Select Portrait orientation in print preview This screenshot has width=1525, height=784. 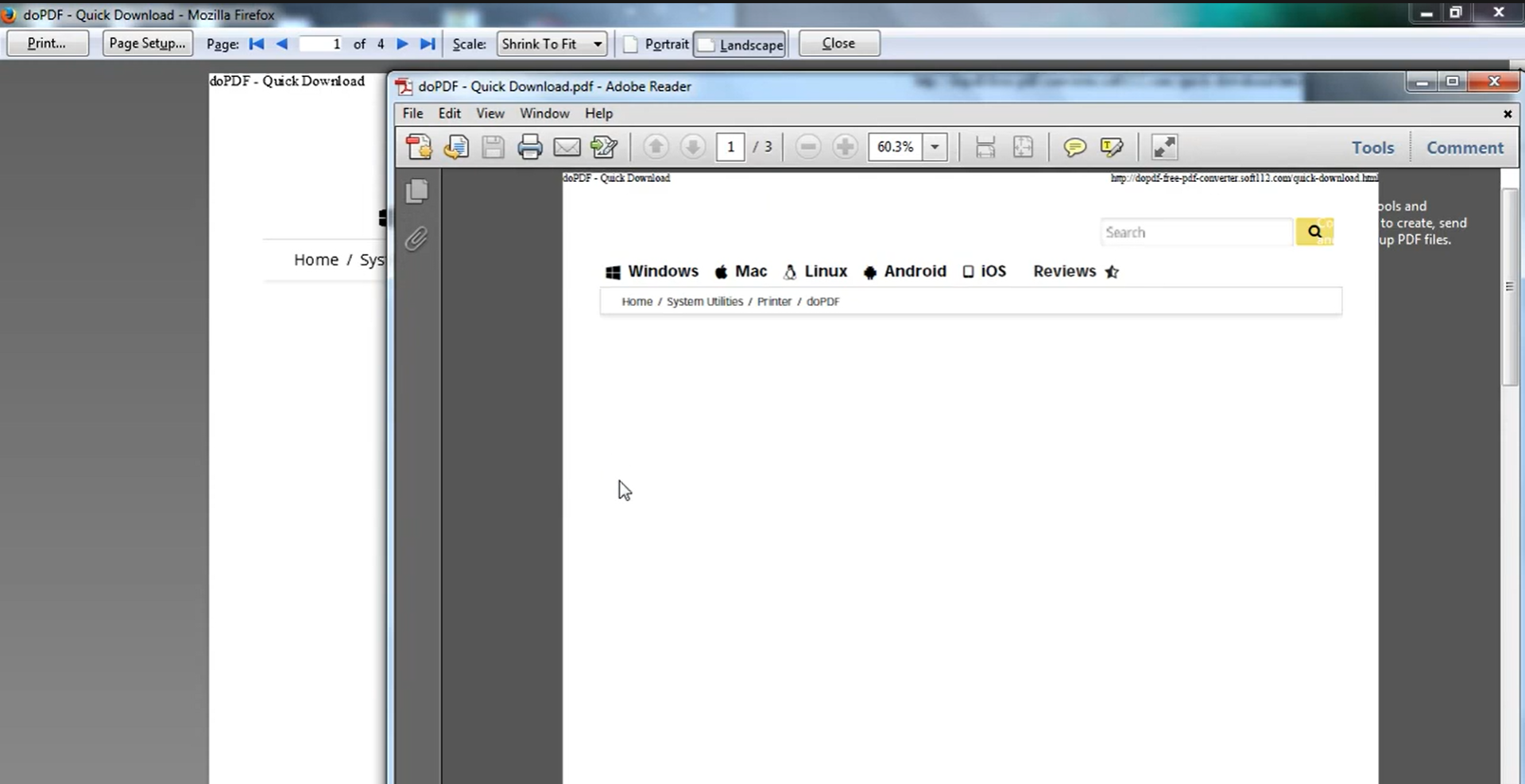[x=656, y=44]
